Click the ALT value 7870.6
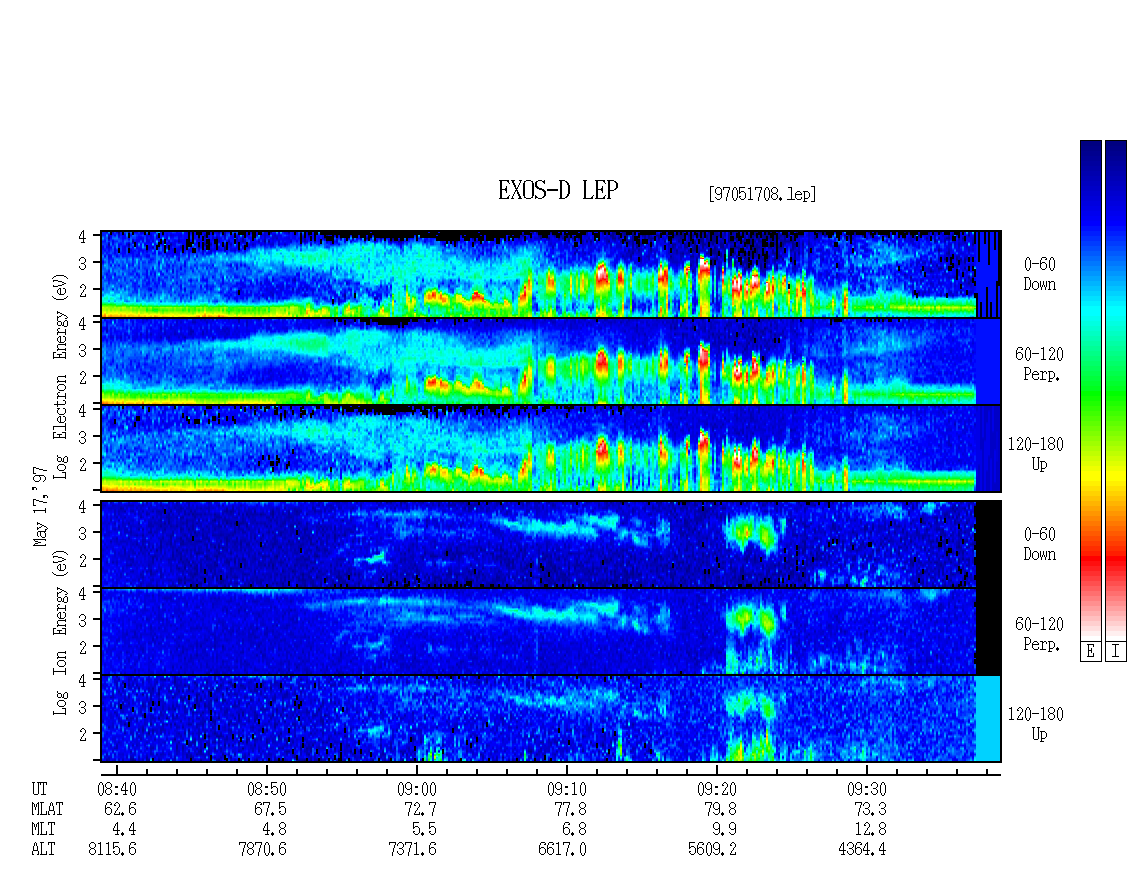 [x=262, y=850]
